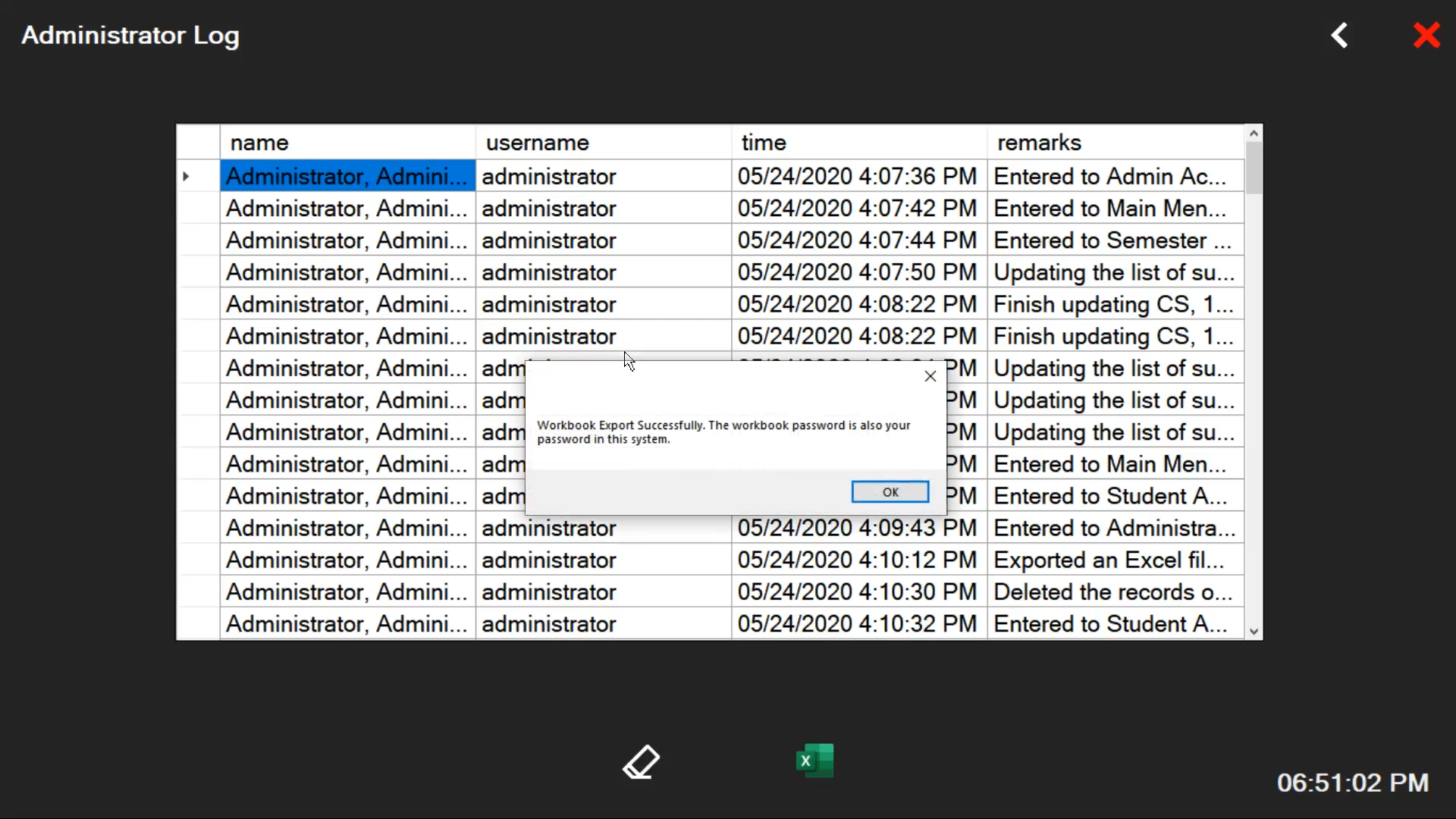
Task: Click the vertical scrollbar thumb
Action: (x=1254, y=168)
